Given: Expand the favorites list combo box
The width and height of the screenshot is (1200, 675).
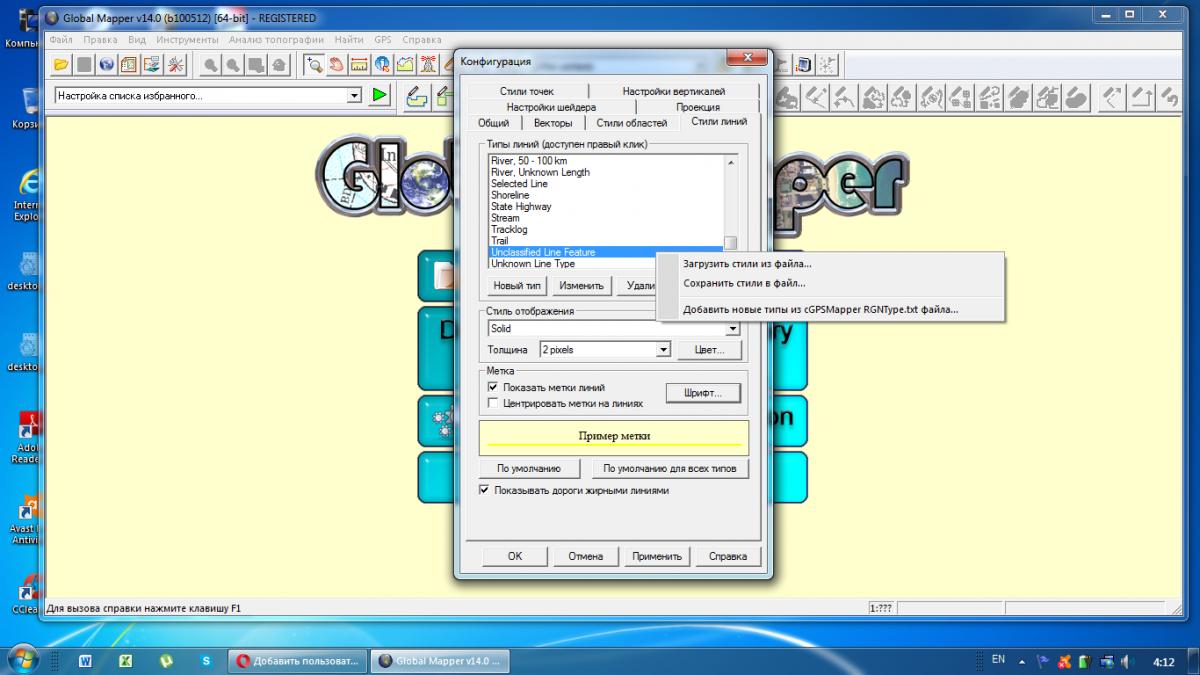Looking at the screenshot, I should tap(353, 96).
